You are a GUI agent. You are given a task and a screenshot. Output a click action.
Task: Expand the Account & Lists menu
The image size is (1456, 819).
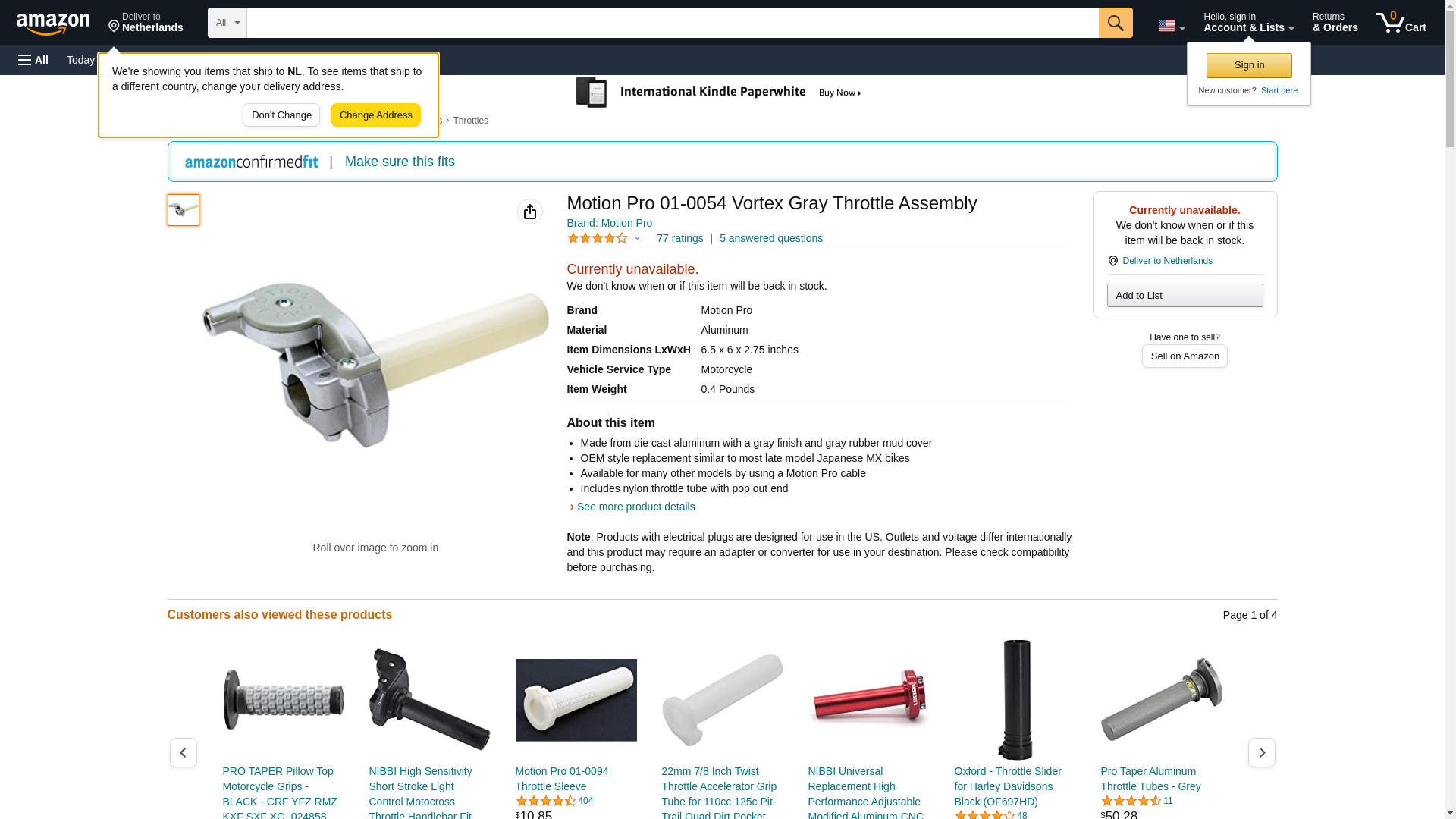(1248, 23)
